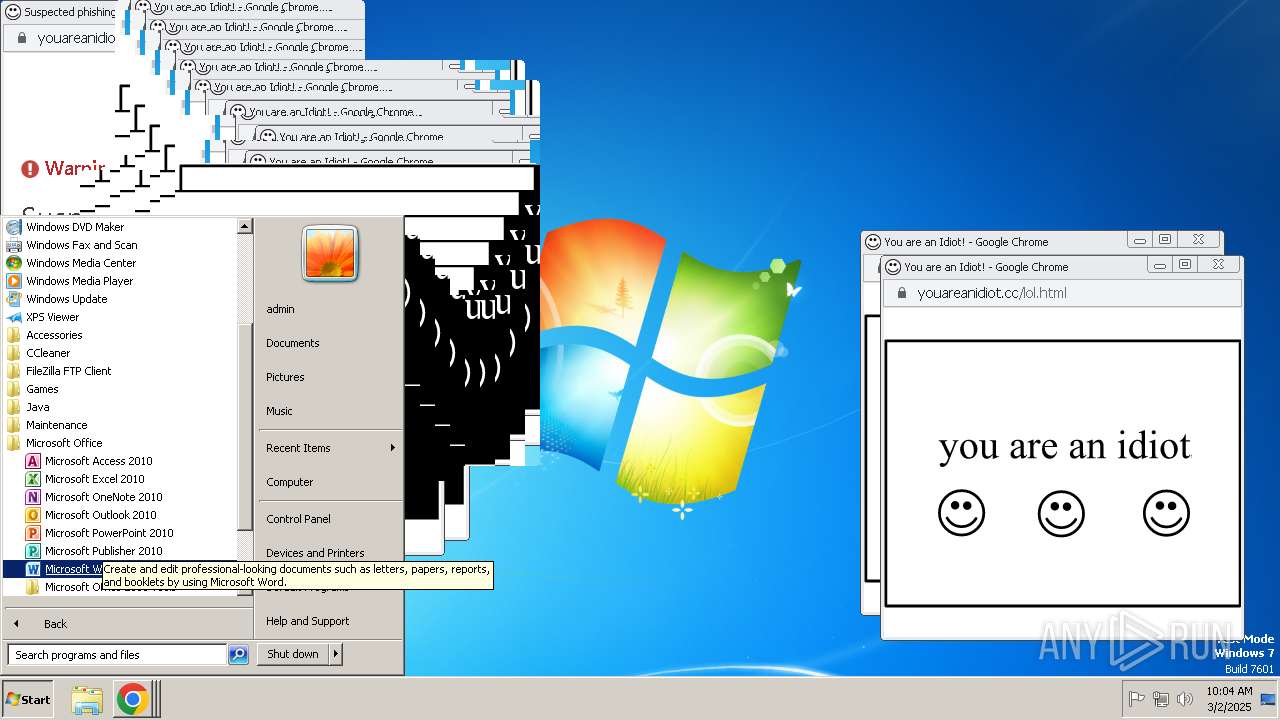The image size is (1280, 720).
Task: Open the admin user folder
Action: tap(280, 309)
